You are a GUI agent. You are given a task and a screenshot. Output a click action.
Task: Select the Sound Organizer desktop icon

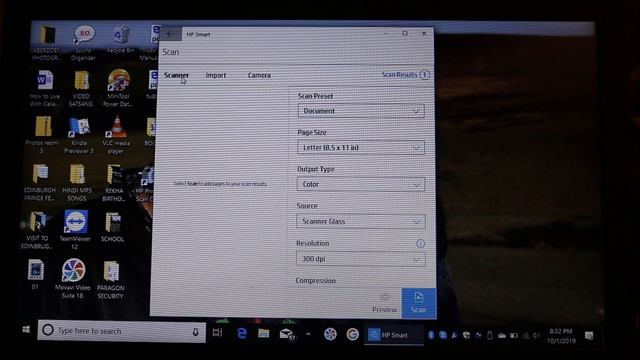[x=83, y=43]
